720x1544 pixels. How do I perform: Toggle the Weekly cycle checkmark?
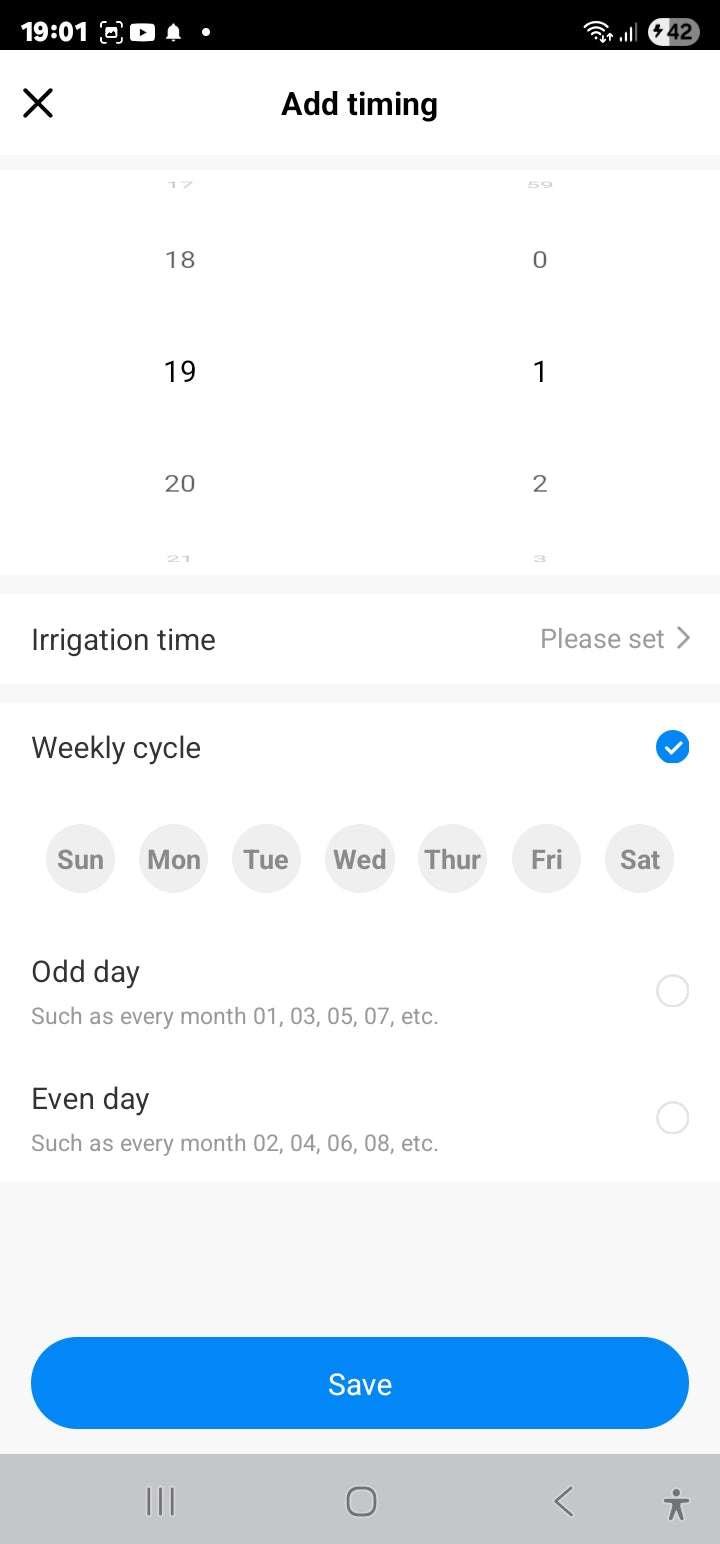[x=672, y=747]
